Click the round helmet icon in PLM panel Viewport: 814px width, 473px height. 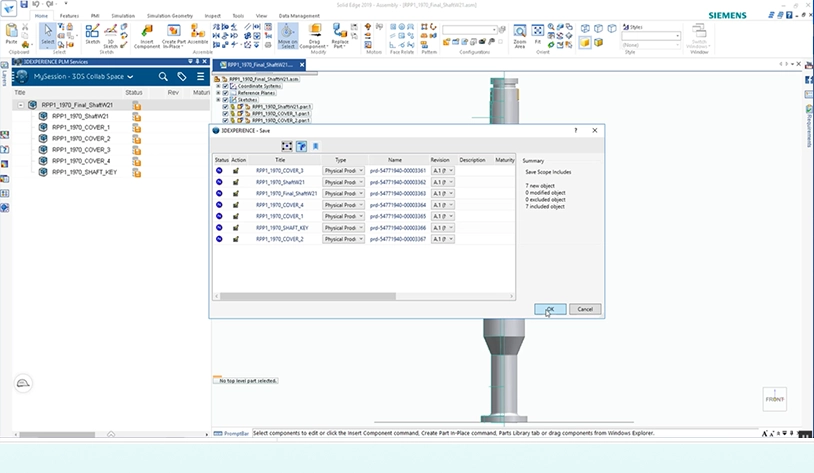click(x=23, y=384)
